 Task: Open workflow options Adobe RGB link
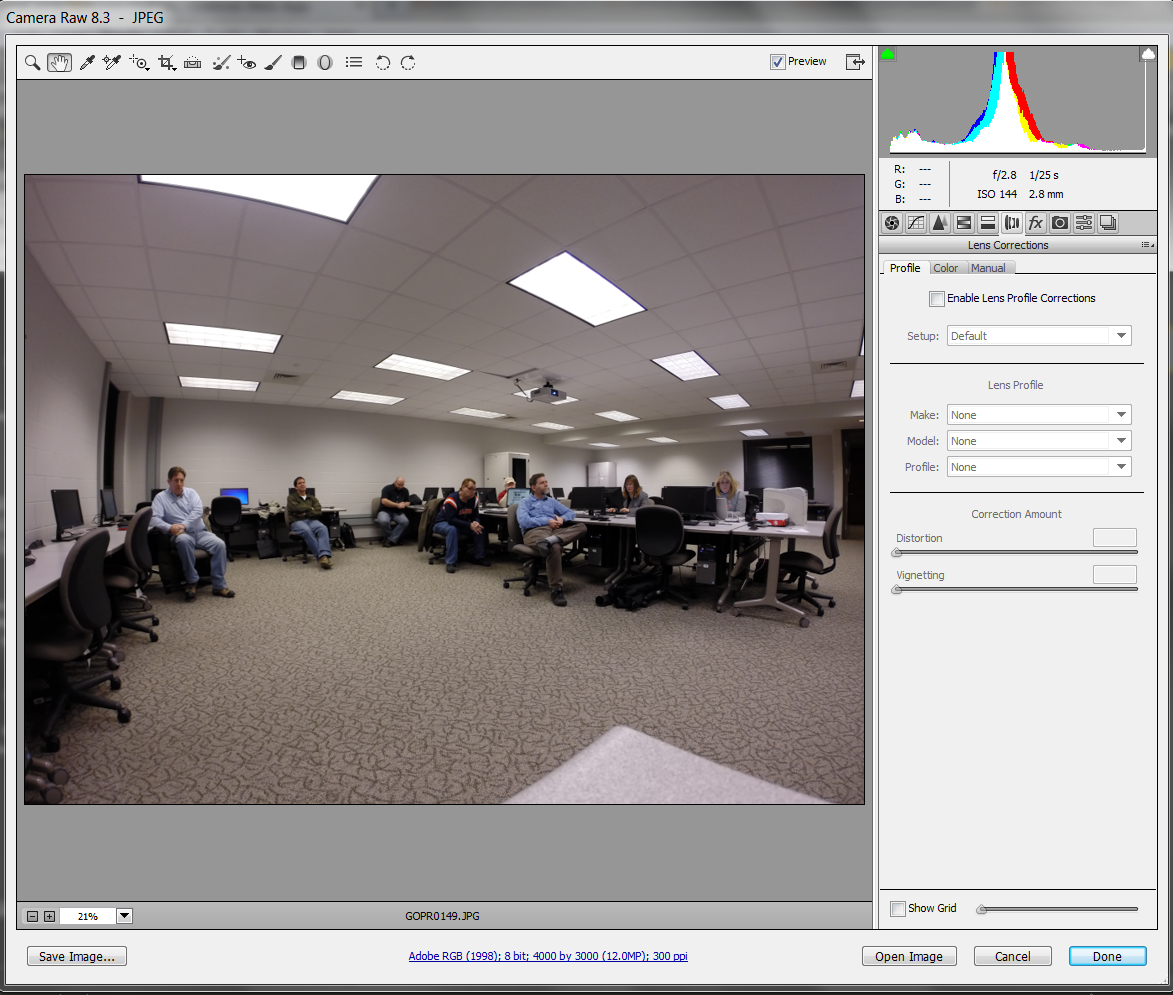[x=548, y=956]
